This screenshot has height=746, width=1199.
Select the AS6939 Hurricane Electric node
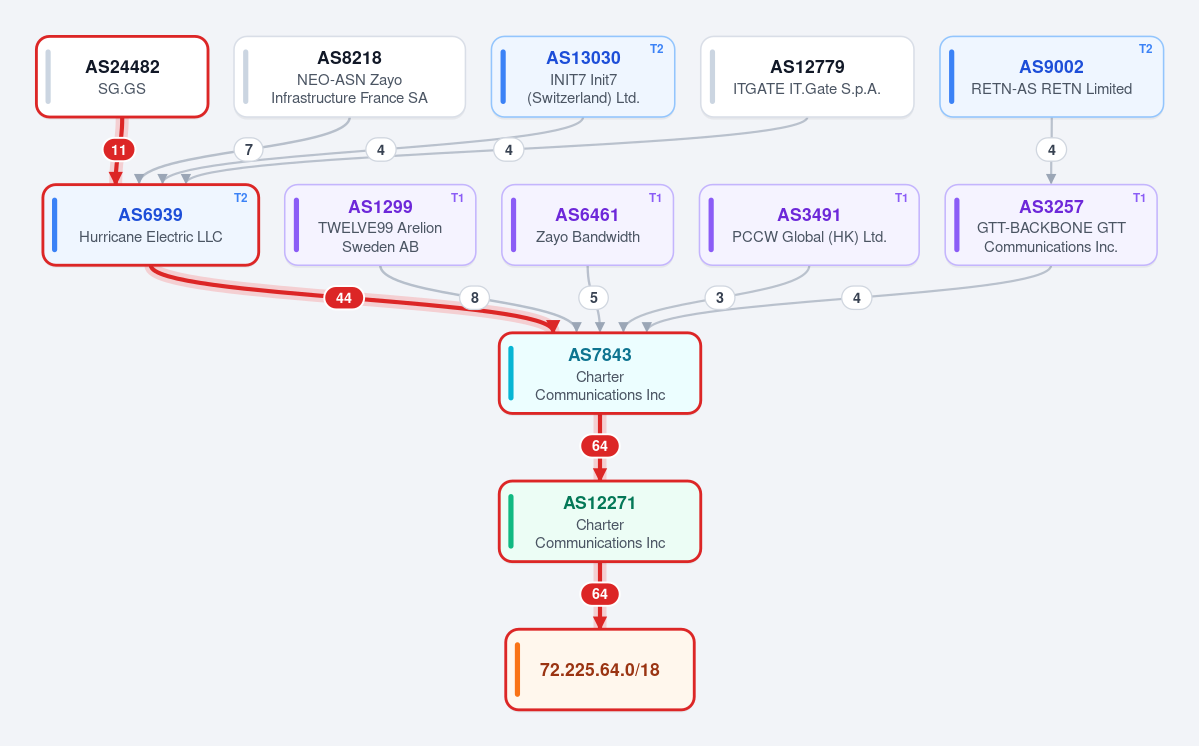click(151, 225)
